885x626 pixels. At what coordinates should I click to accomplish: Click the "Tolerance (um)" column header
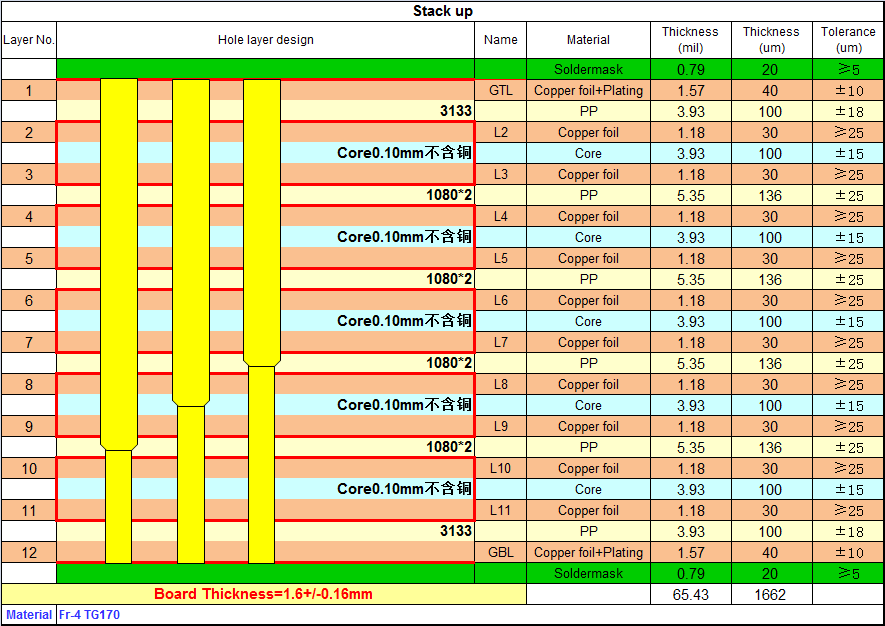[x=848, y=40]
